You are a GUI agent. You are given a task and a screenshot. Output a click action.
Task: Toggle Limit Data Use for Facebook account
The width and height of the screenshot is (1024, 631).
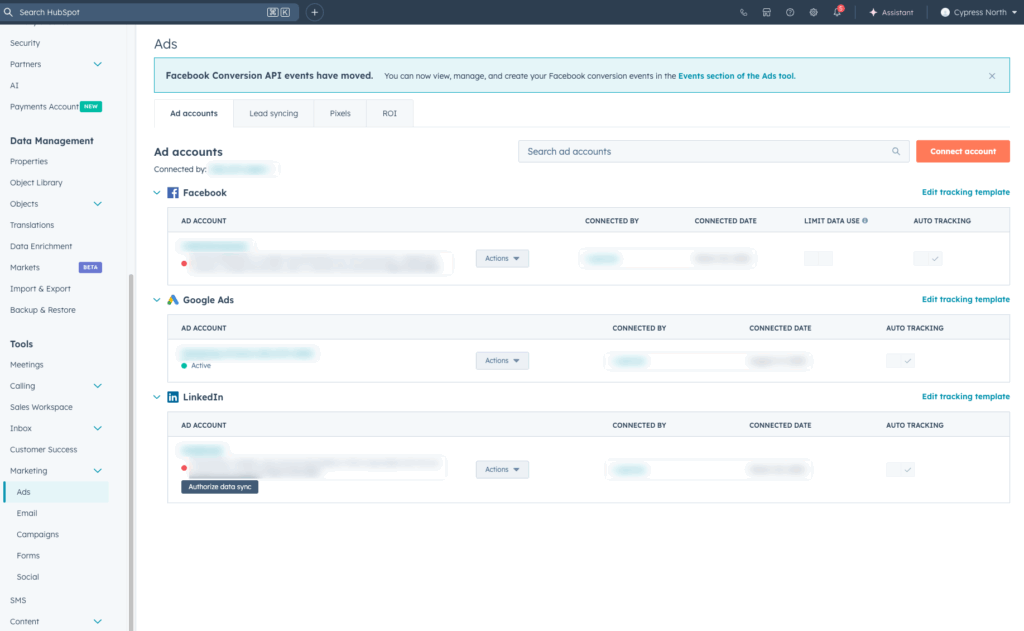(818, 258)
